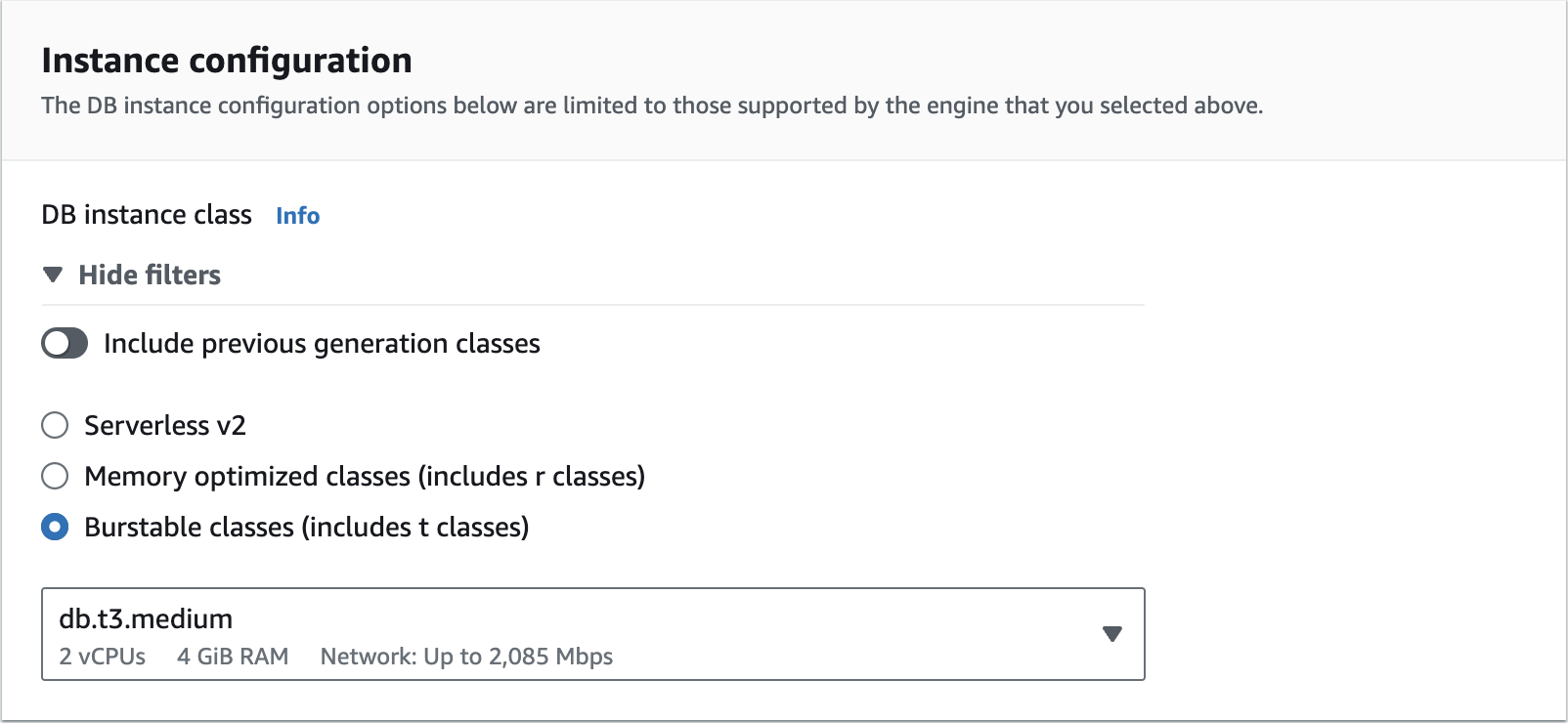Screen dimensions: 1568x723
Task: Click the 'DB instance class' field label
Action: pyautogui.click(x=147, y=215)
